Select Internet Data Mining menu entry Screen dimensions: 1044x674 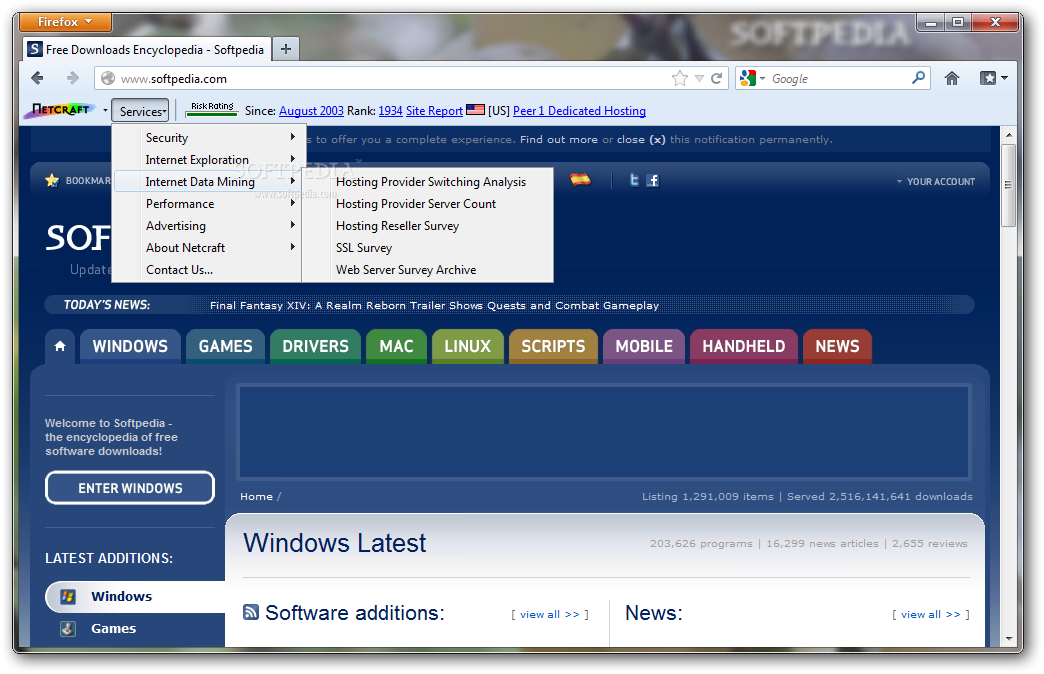click(209, 181)
